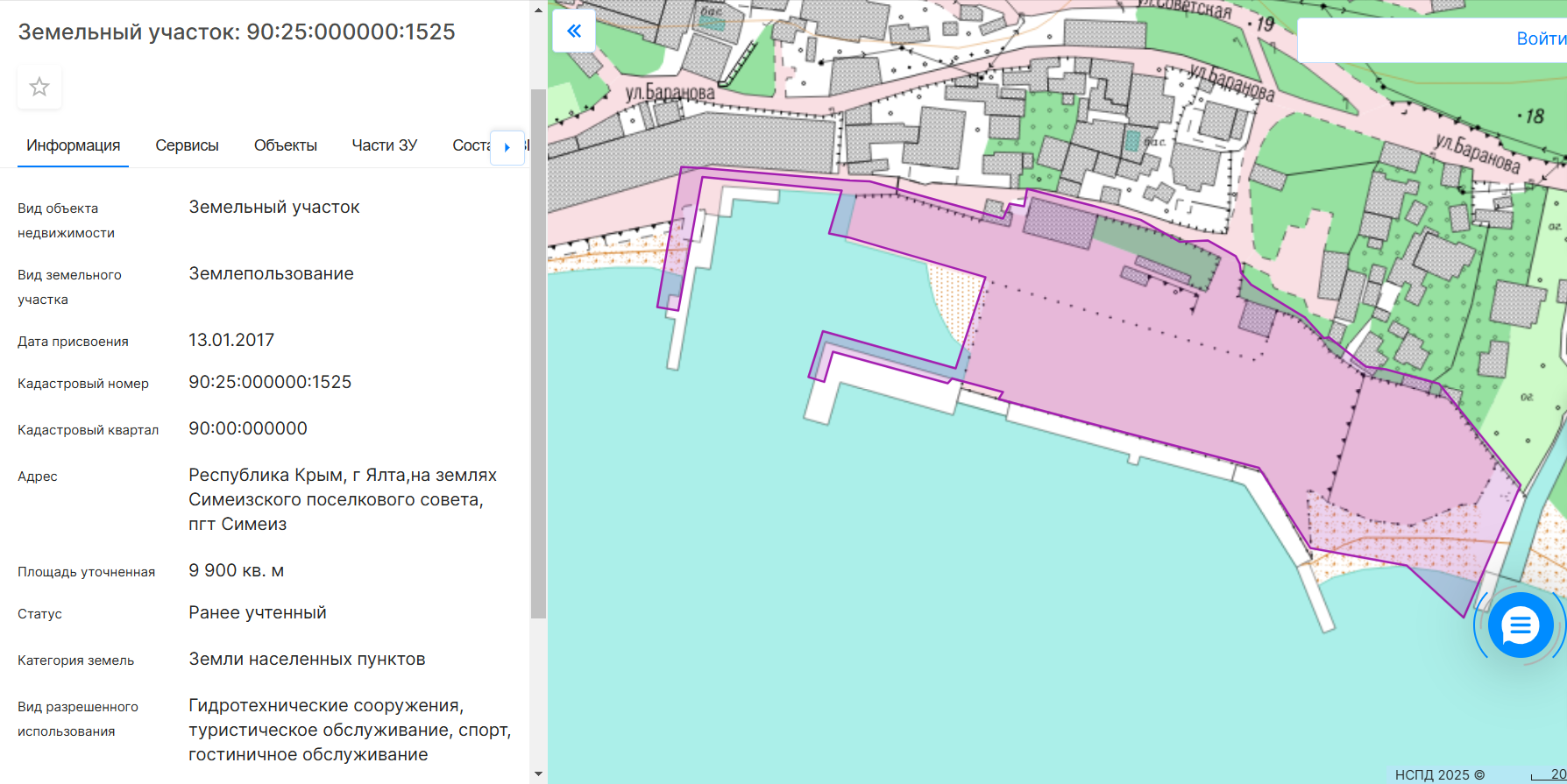Open the blue chat support bubble

coord(1520,625)
